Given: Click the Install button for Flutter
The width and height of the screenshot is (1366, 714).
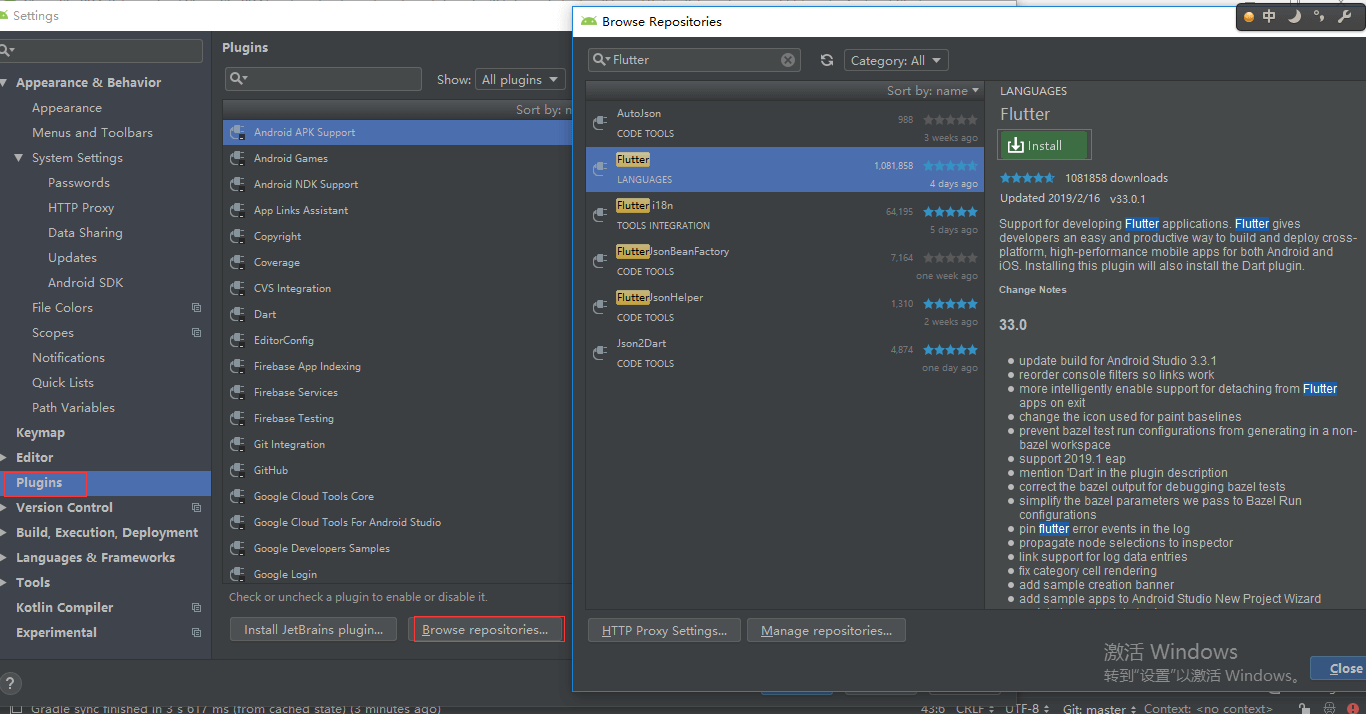Looking at the screenshot, I should click(1044, 145).
